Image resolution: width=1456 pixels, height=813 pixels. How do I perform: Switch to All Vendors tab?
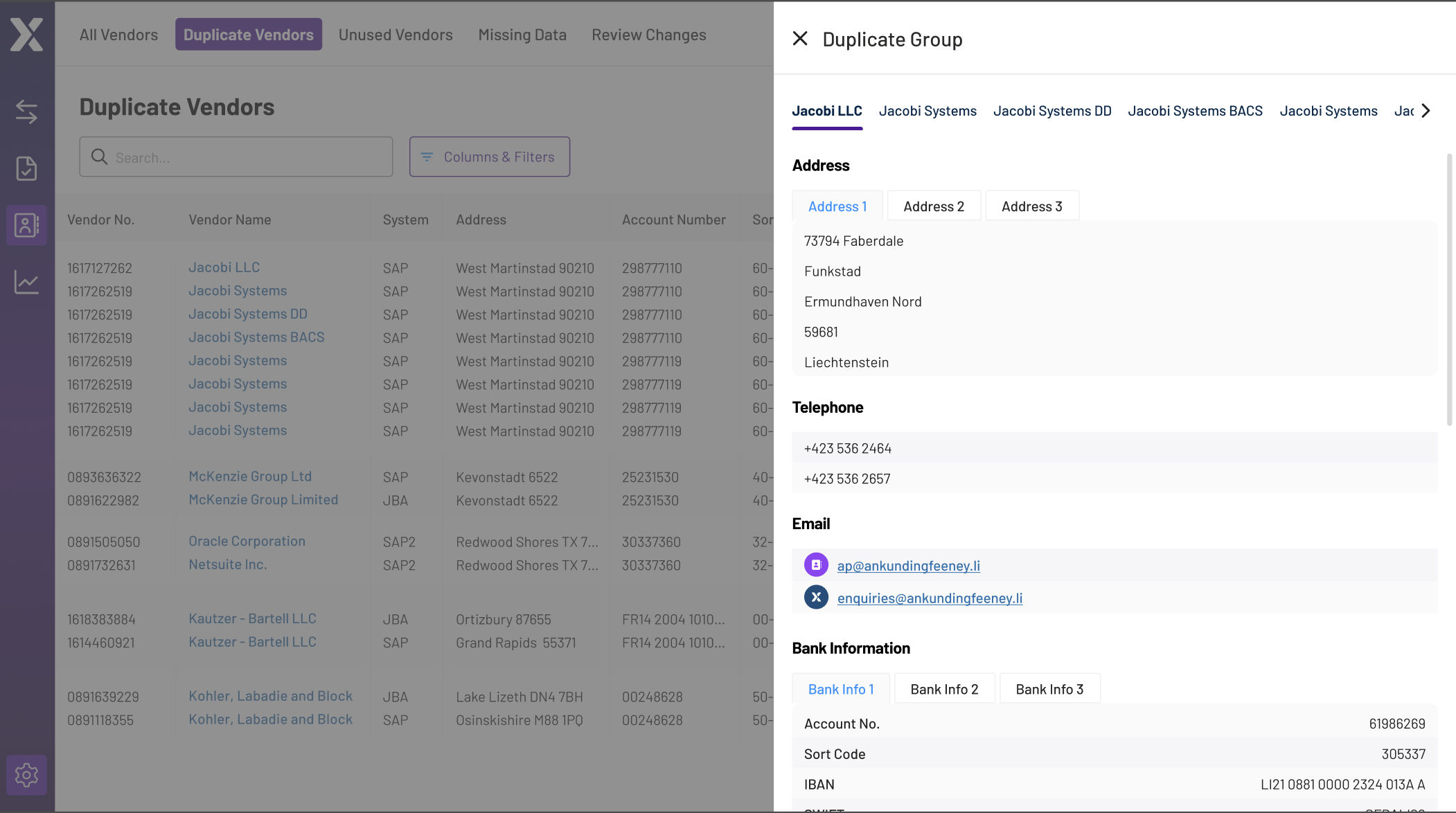click(x=118, y=35)
